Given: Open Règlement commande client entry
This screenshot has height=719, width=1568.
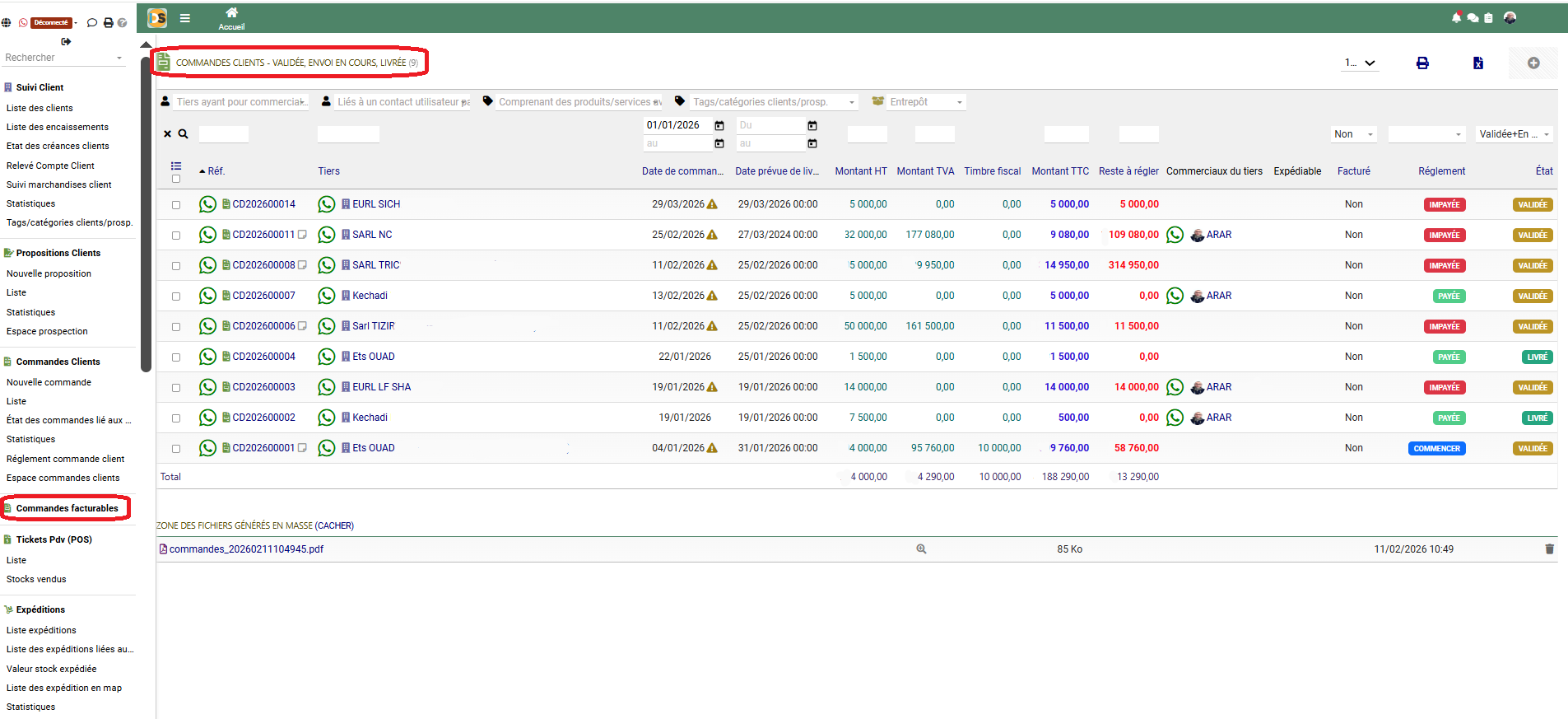Looking at the screenshot, I should click(x=65, y=459).
